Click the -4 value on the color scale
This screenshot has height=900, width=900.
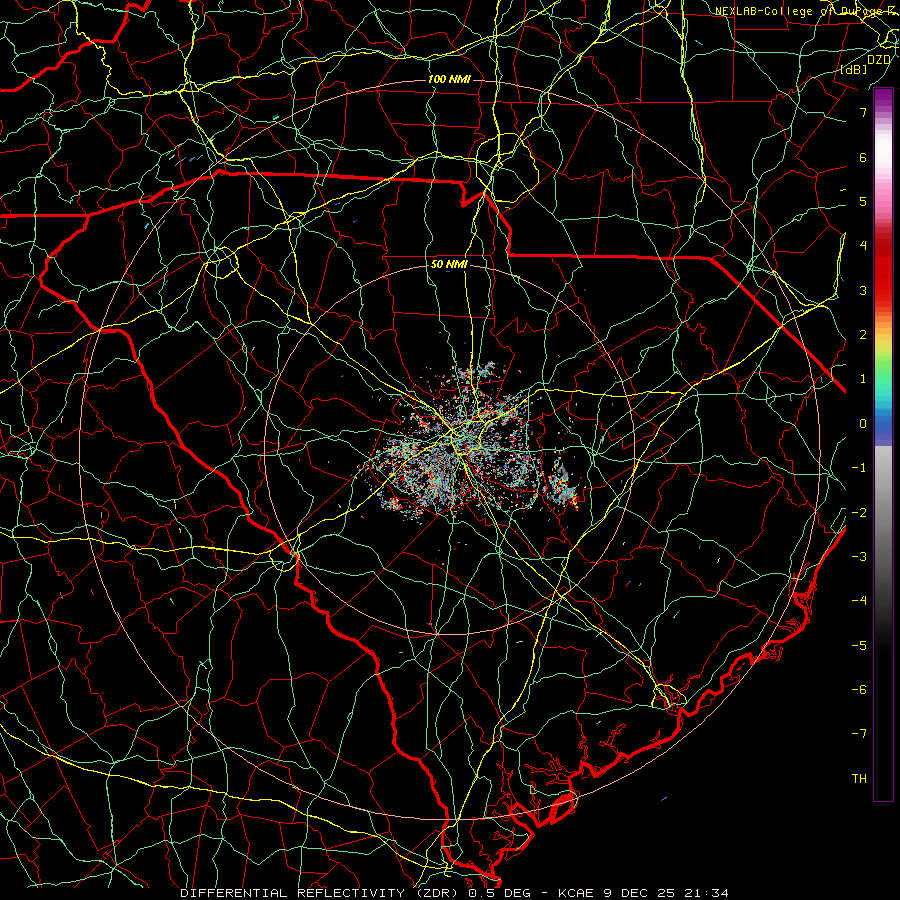tap(859, 600)
